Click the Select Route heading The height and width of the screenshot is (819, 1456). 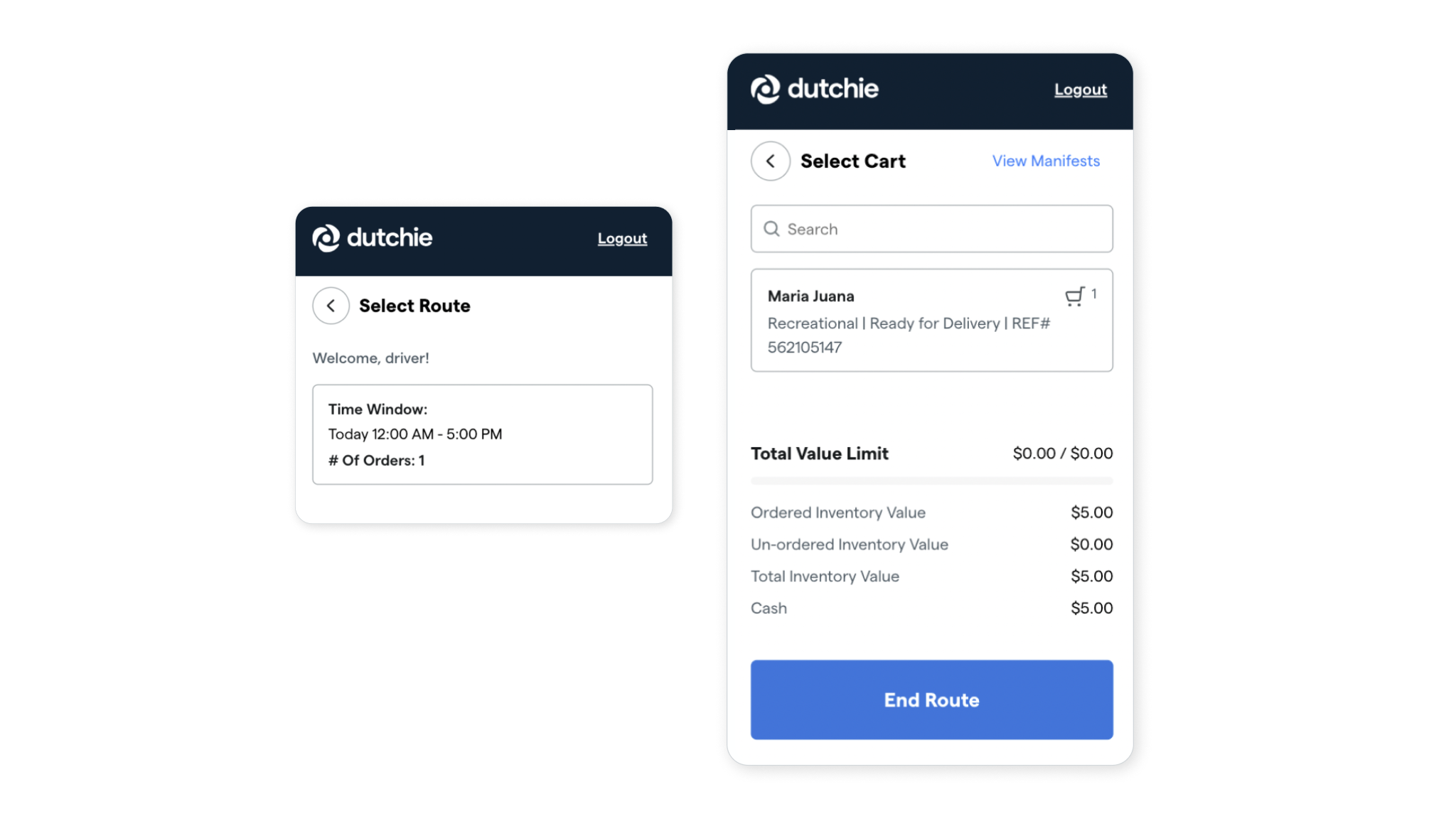pyautogui.click(x=414, y=305)
